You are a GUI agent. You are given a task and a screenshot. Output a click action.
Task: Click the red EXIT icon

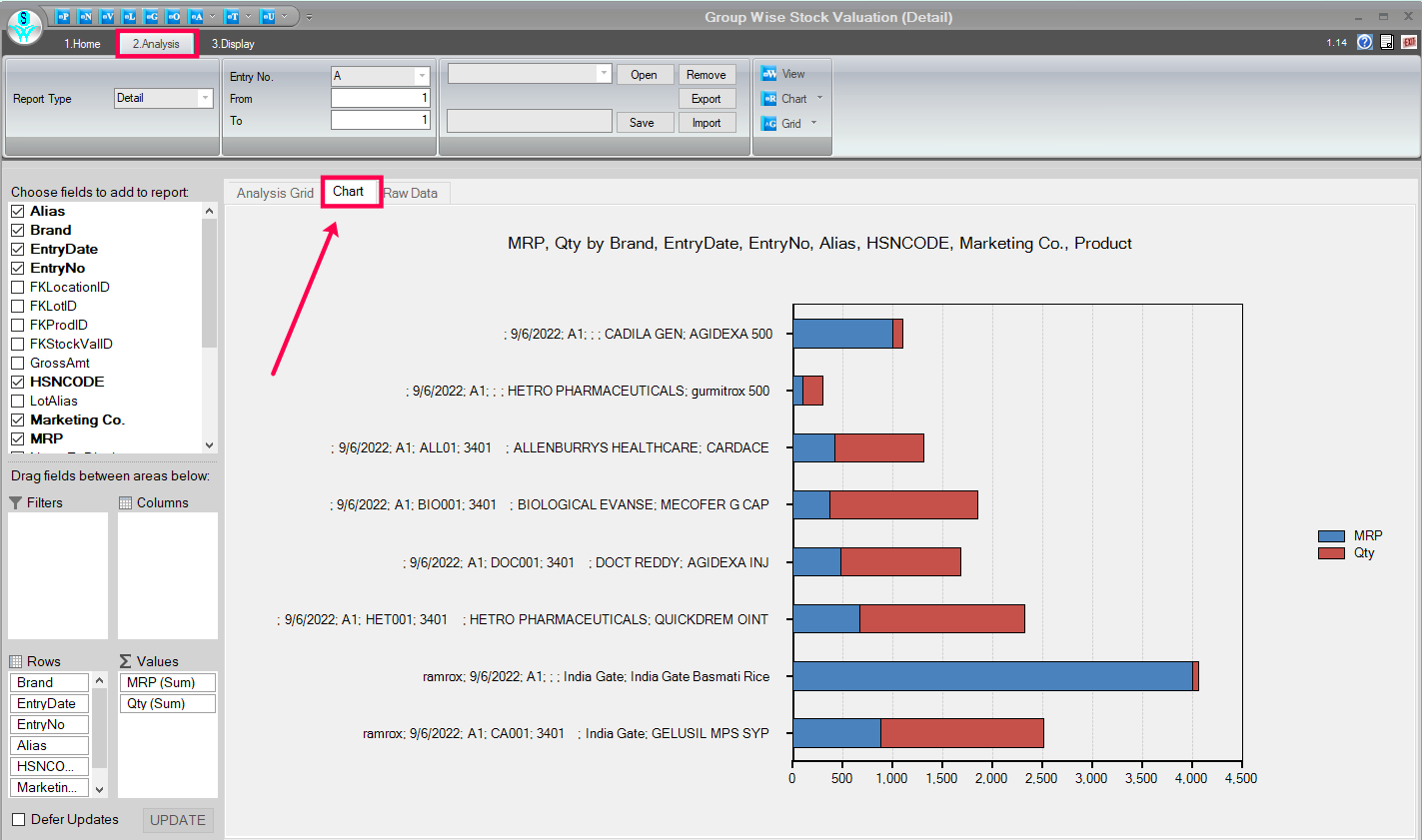point(1409,42)
